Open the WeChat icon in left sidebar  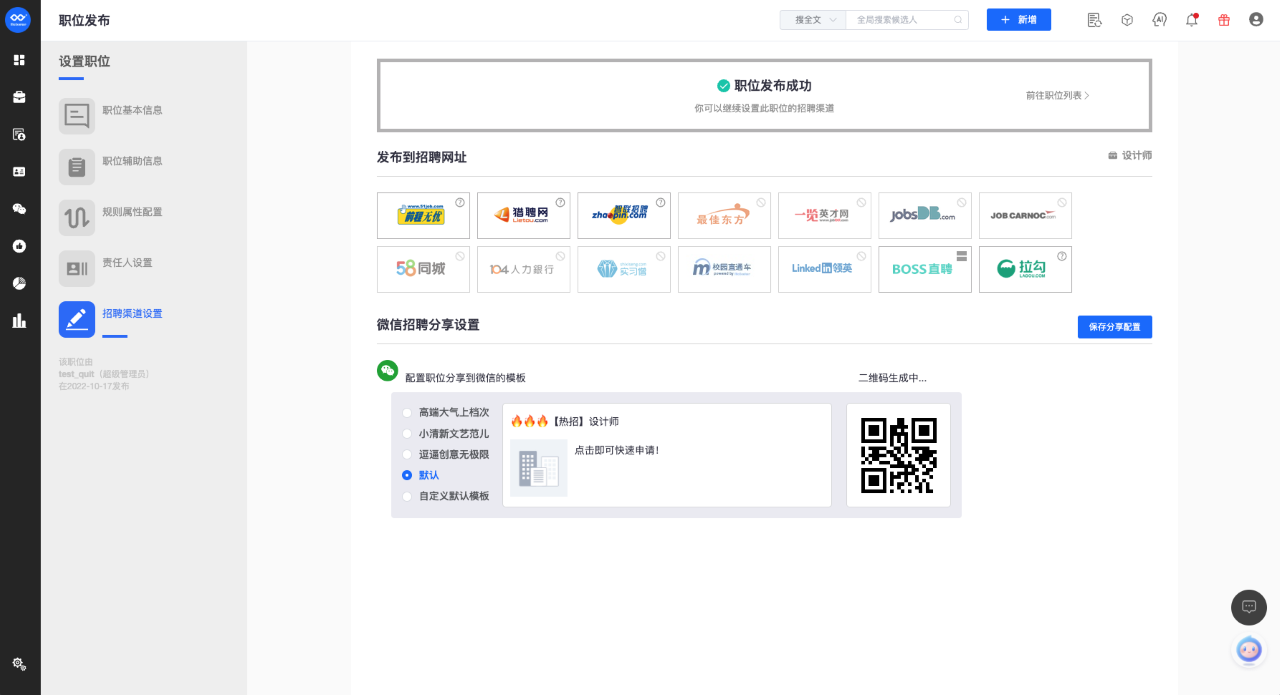click(19, 209)
